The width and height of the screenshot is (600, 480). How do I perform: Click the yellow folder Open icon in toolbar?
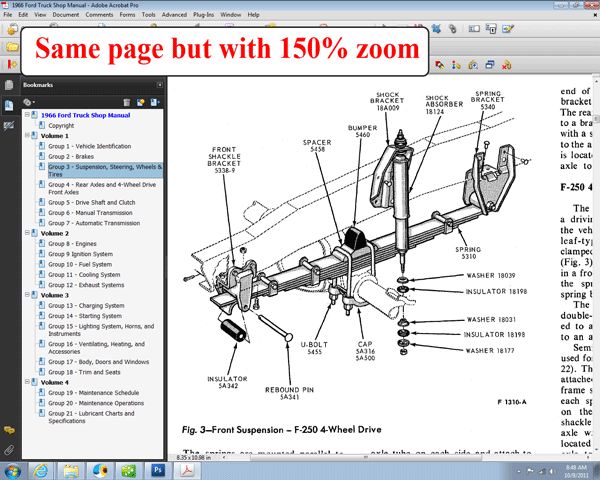[x=12, y=47]
